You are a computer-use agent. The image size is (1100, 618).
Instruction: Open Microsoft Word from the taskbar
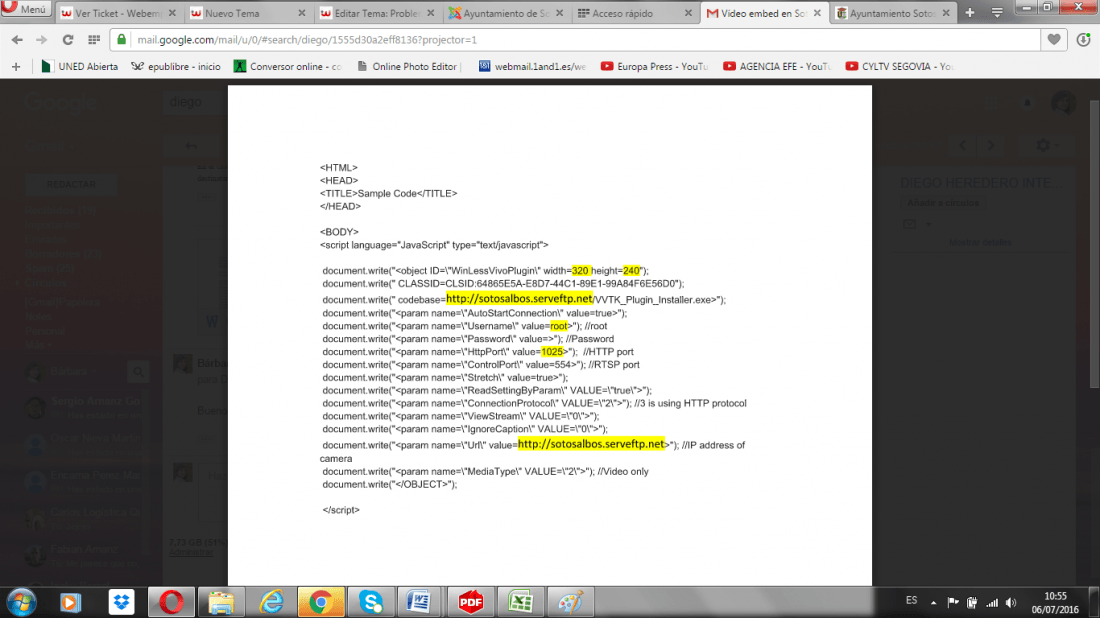pos(420,603)
